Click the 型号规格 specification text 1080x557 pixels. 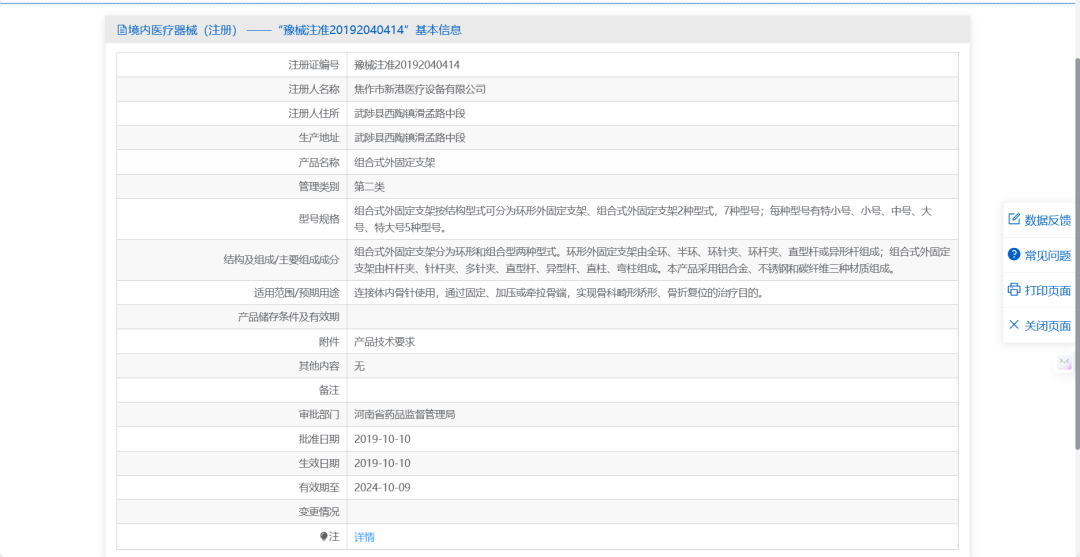pyautogui.click(x=643, y=219)
